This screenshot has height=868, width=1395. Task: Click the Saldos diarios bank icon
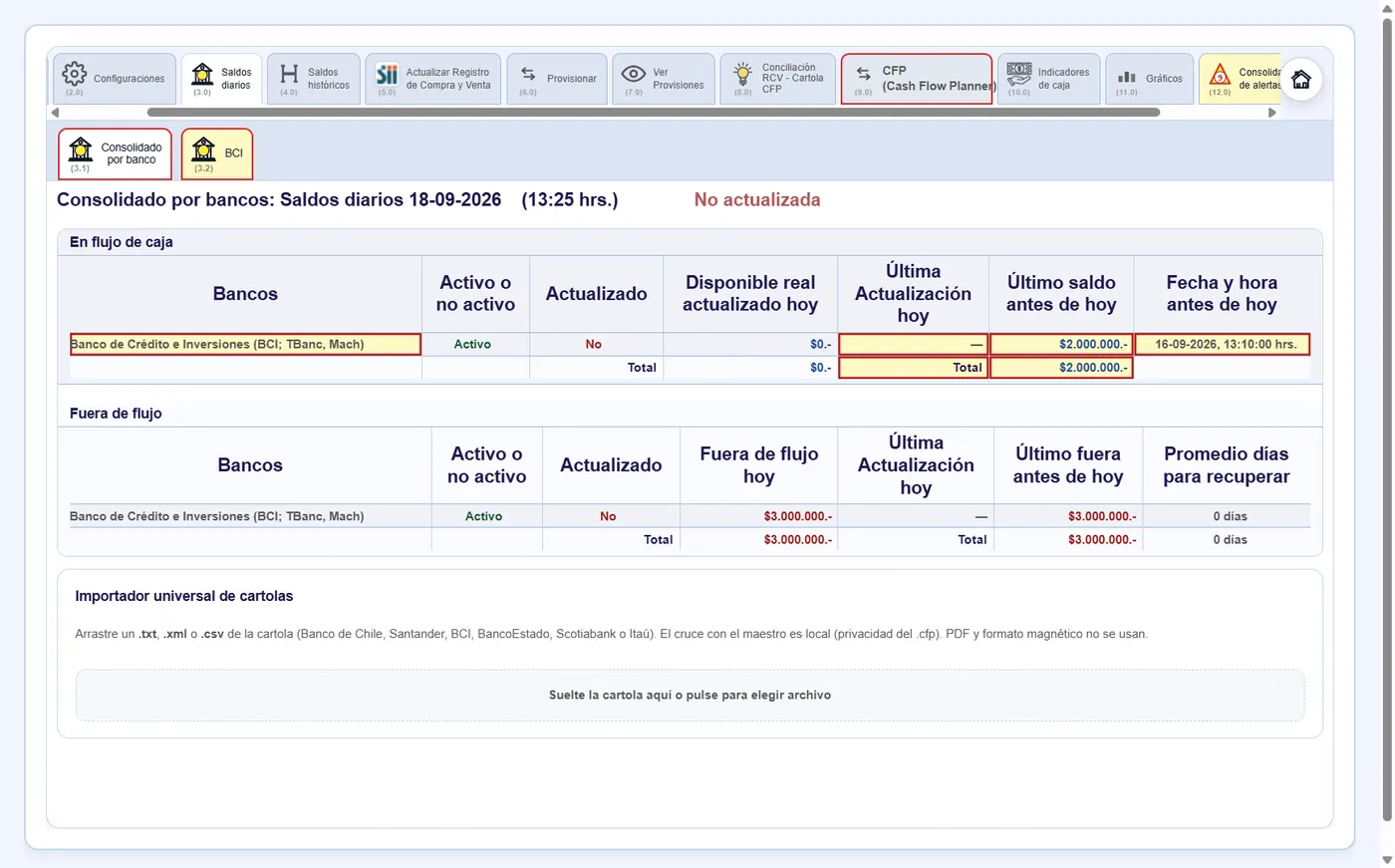pyautogui.click(x=202, y=74)
